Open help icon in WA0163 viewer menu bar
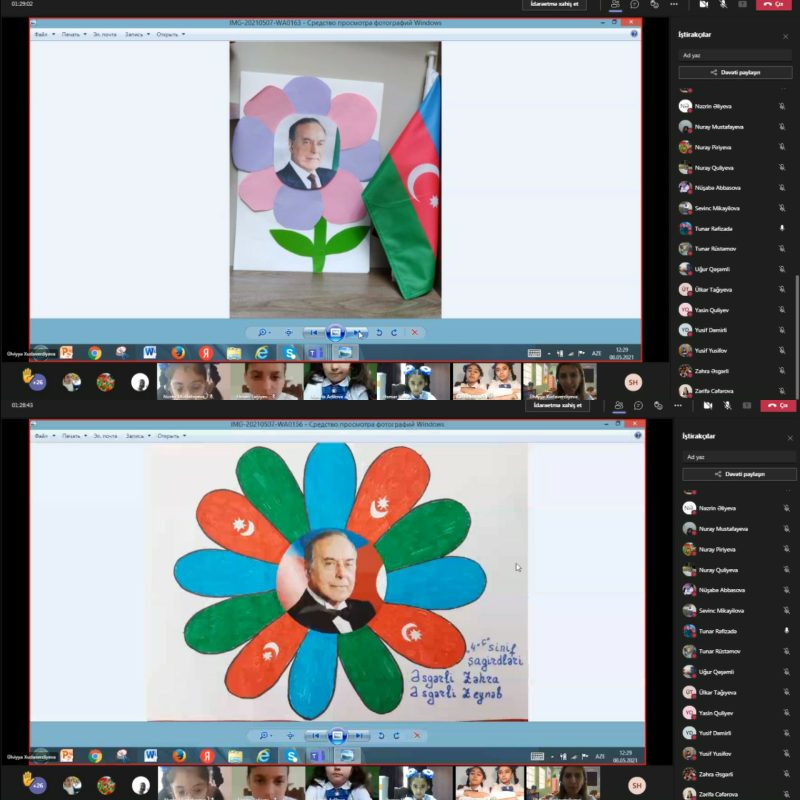 (x=634, y=34)
